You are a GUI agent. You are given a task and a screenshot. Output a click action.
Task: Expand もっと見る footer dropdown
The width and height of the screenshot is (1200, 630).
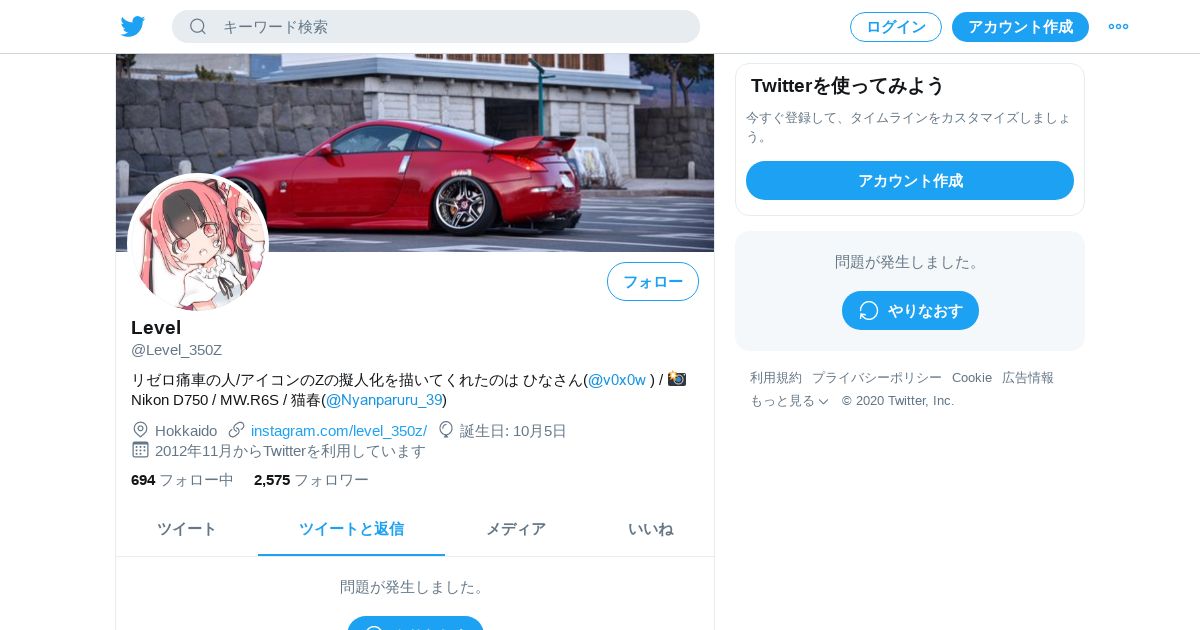point(790,401)
